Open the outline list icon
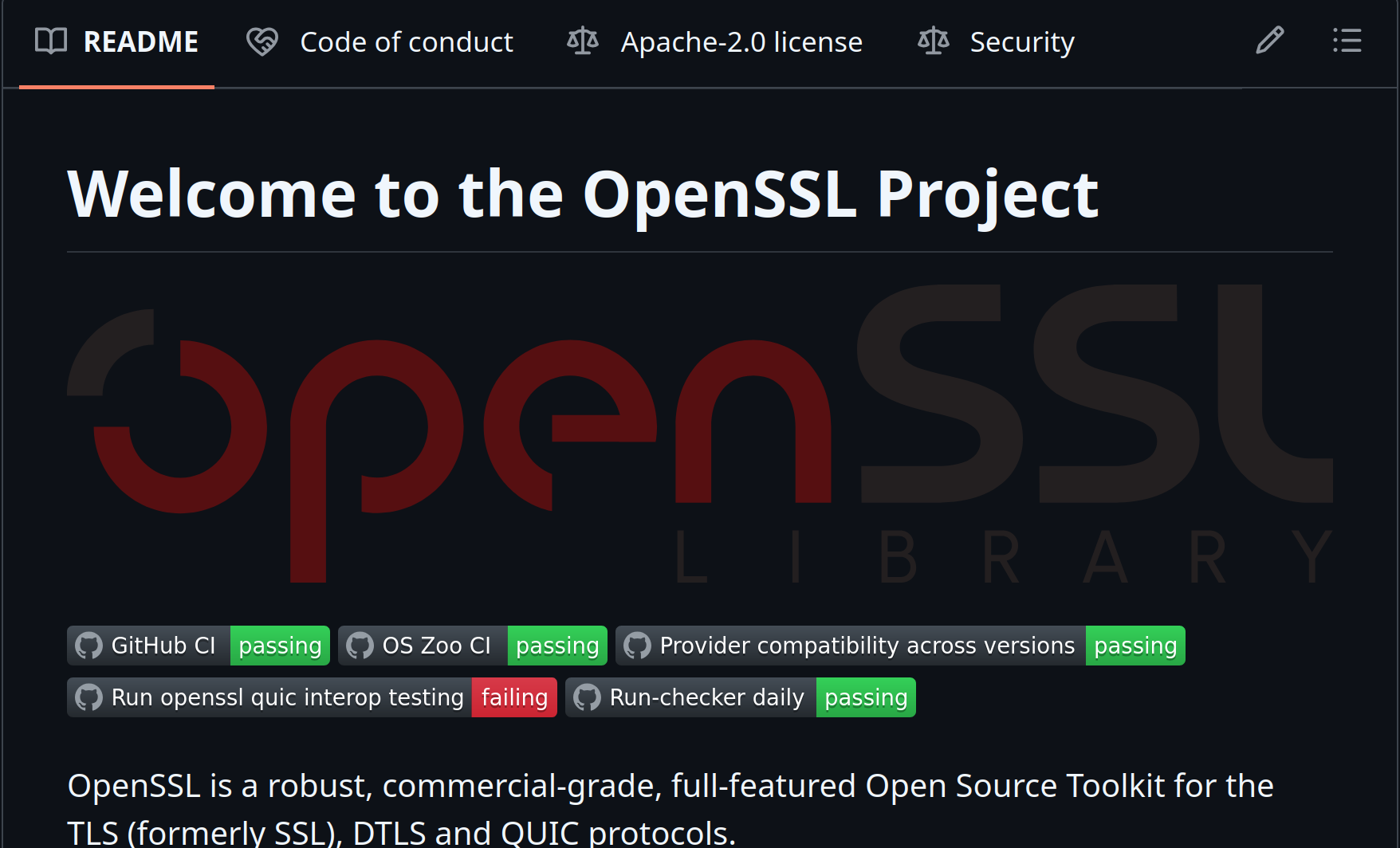Image resolution: width=1400 pixels, height=848 pixels. click(x=1347, y=40)
